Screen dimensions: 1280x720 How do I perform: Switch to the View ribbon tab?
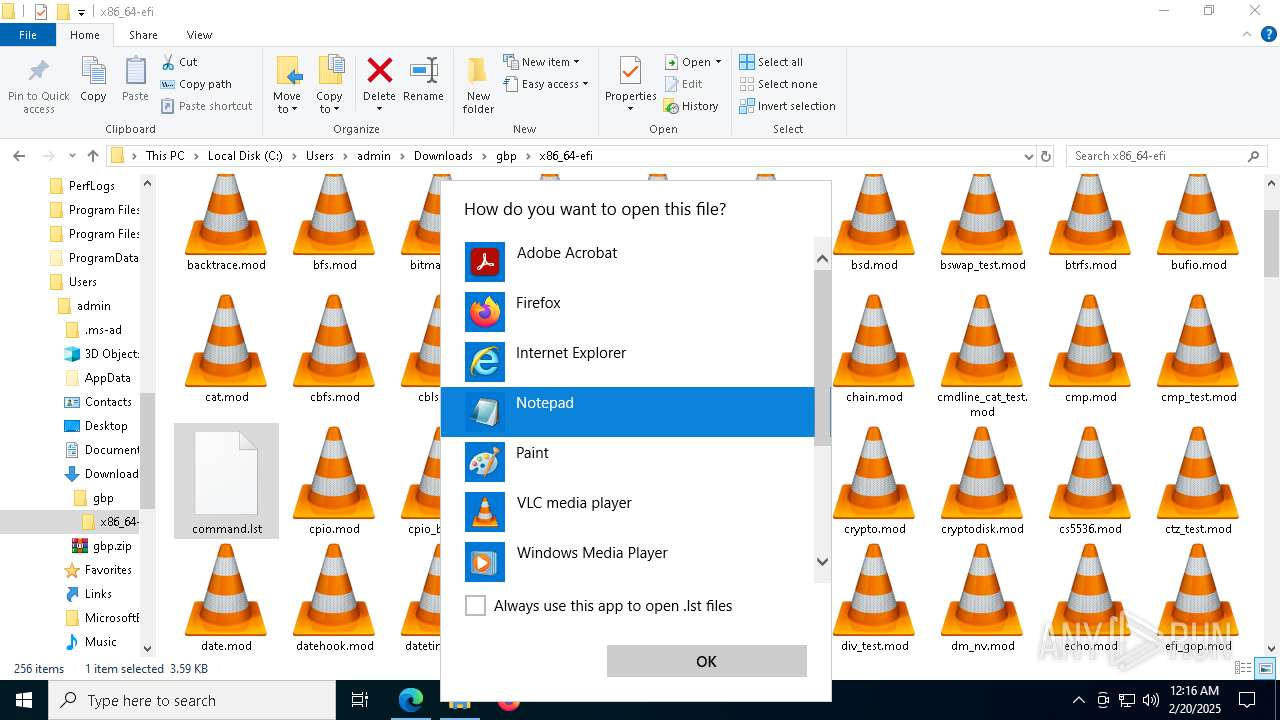(x=199, y=34)
